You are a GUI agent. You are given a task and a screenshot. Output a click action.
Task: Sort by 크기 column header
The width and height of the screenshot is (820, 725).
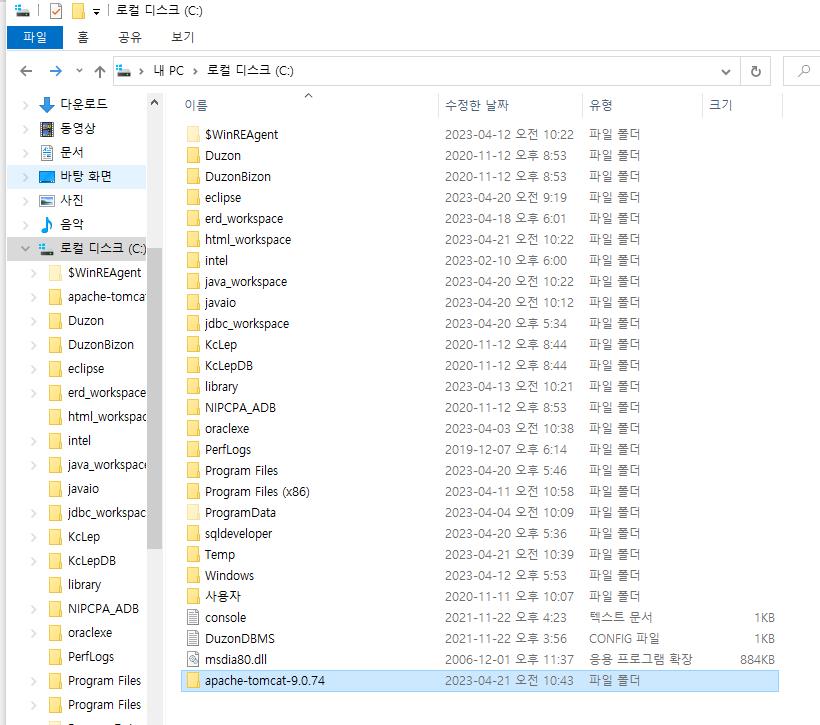coord(720,105)
